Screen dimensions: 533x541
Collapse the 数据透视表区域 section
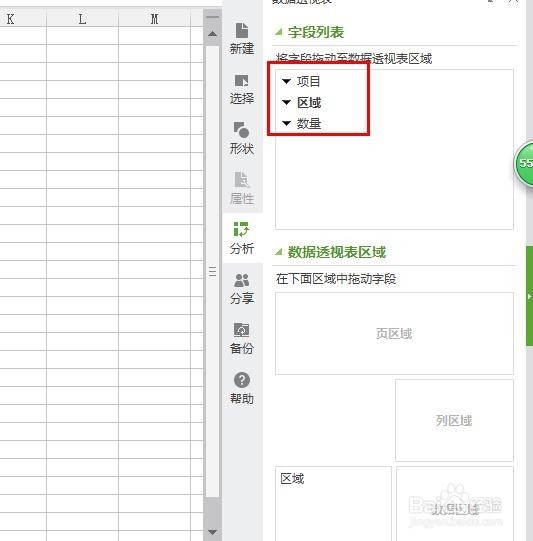[278, 252]
